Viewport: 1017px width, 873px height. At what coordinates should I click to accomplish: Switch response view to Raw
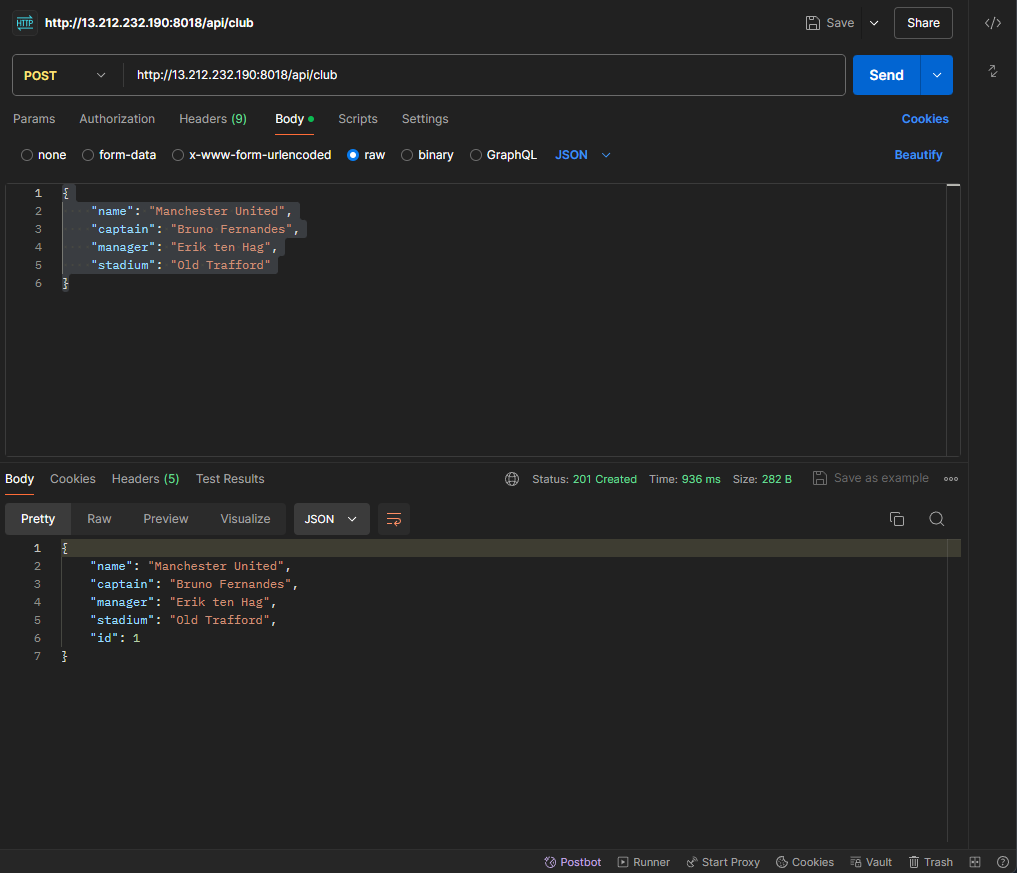99,519
